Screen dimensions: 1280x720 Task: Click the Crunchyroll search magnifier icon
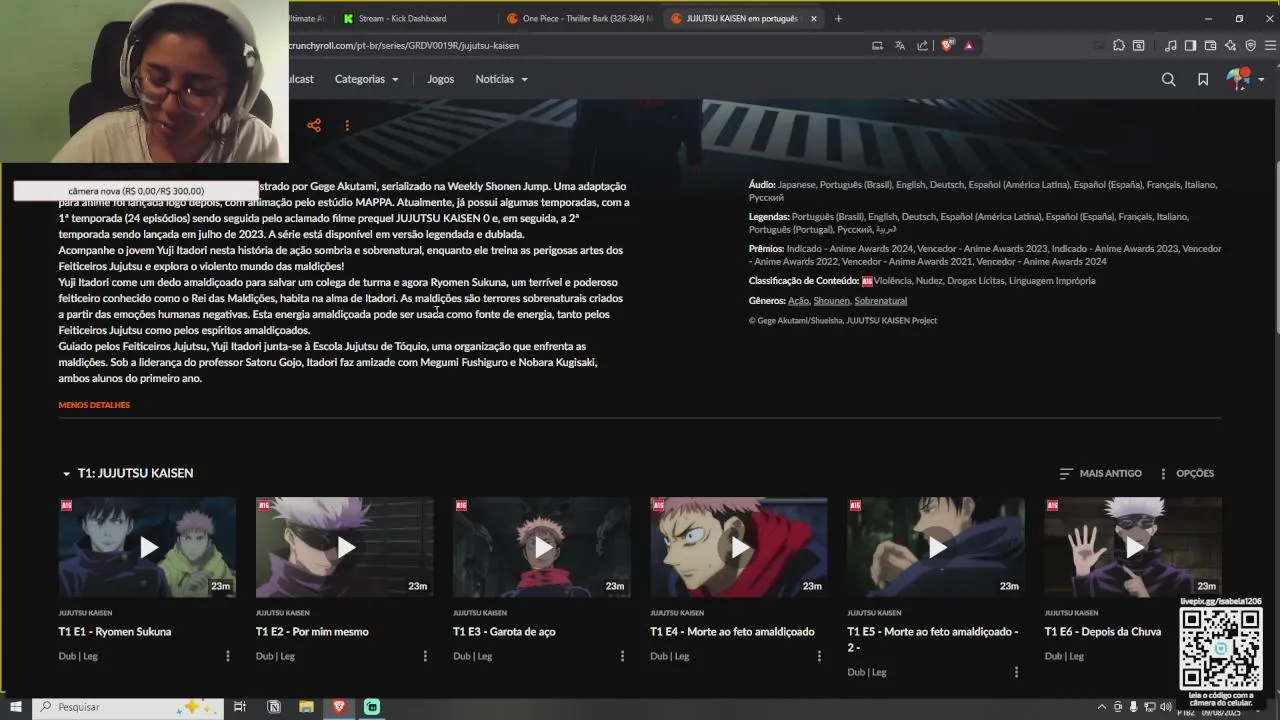1168,79
